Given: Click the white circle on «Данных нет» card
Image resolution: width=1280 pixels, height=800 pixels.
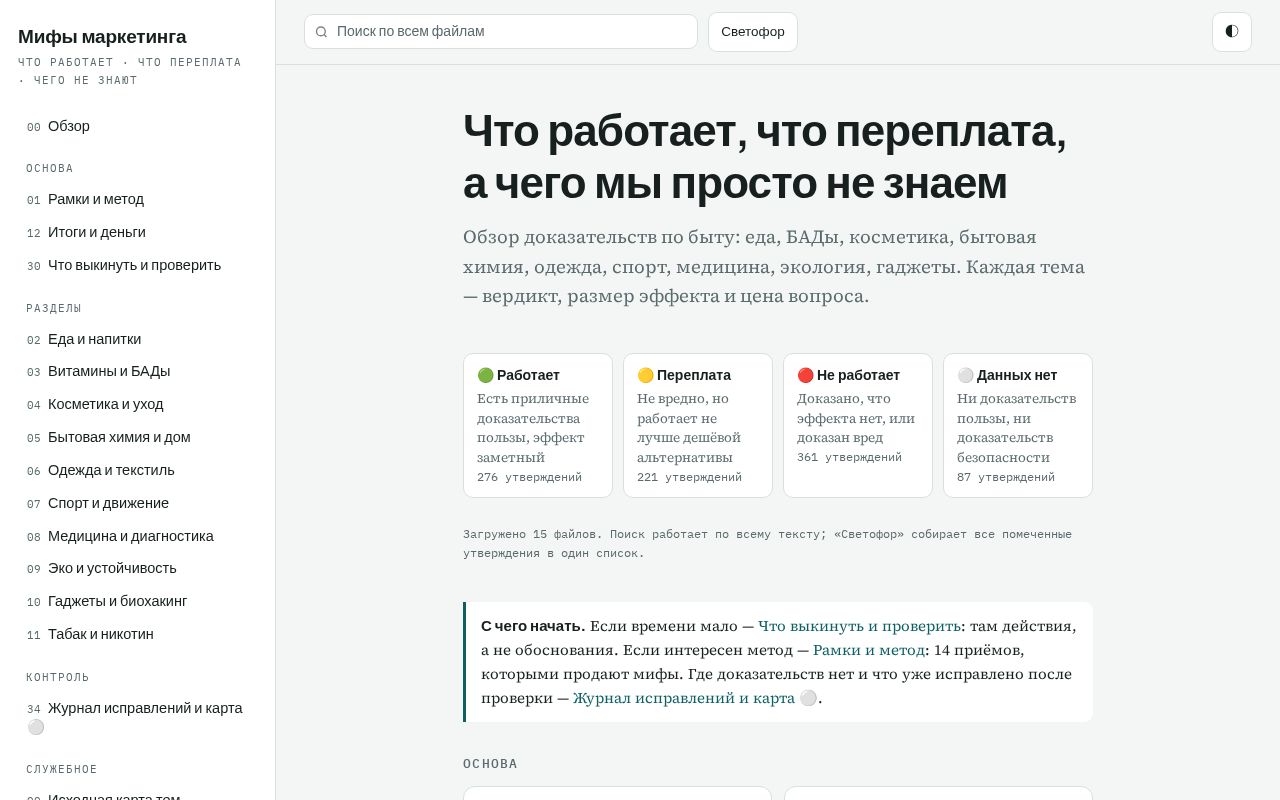Looking at the screenshot, I should (x=965, y=375).
